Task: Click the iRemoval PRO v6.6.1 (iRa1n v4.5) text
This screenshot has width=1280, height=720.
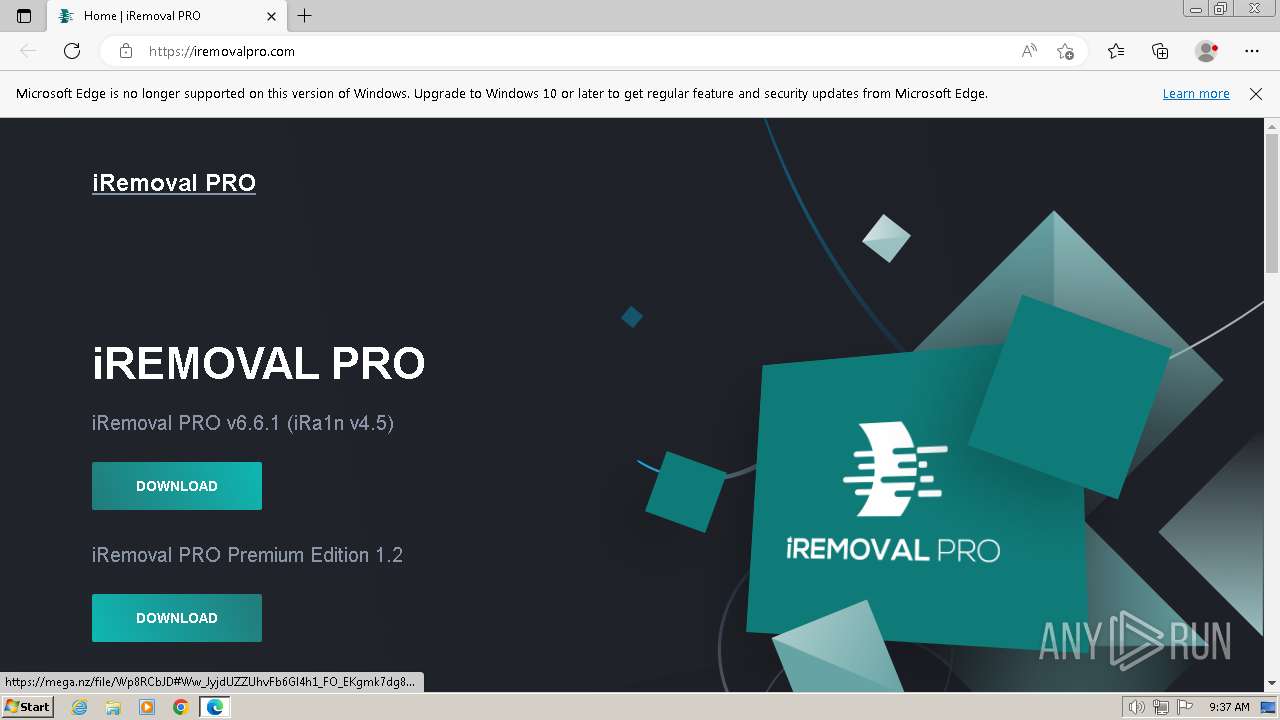Action: click(x=243, y=423)
